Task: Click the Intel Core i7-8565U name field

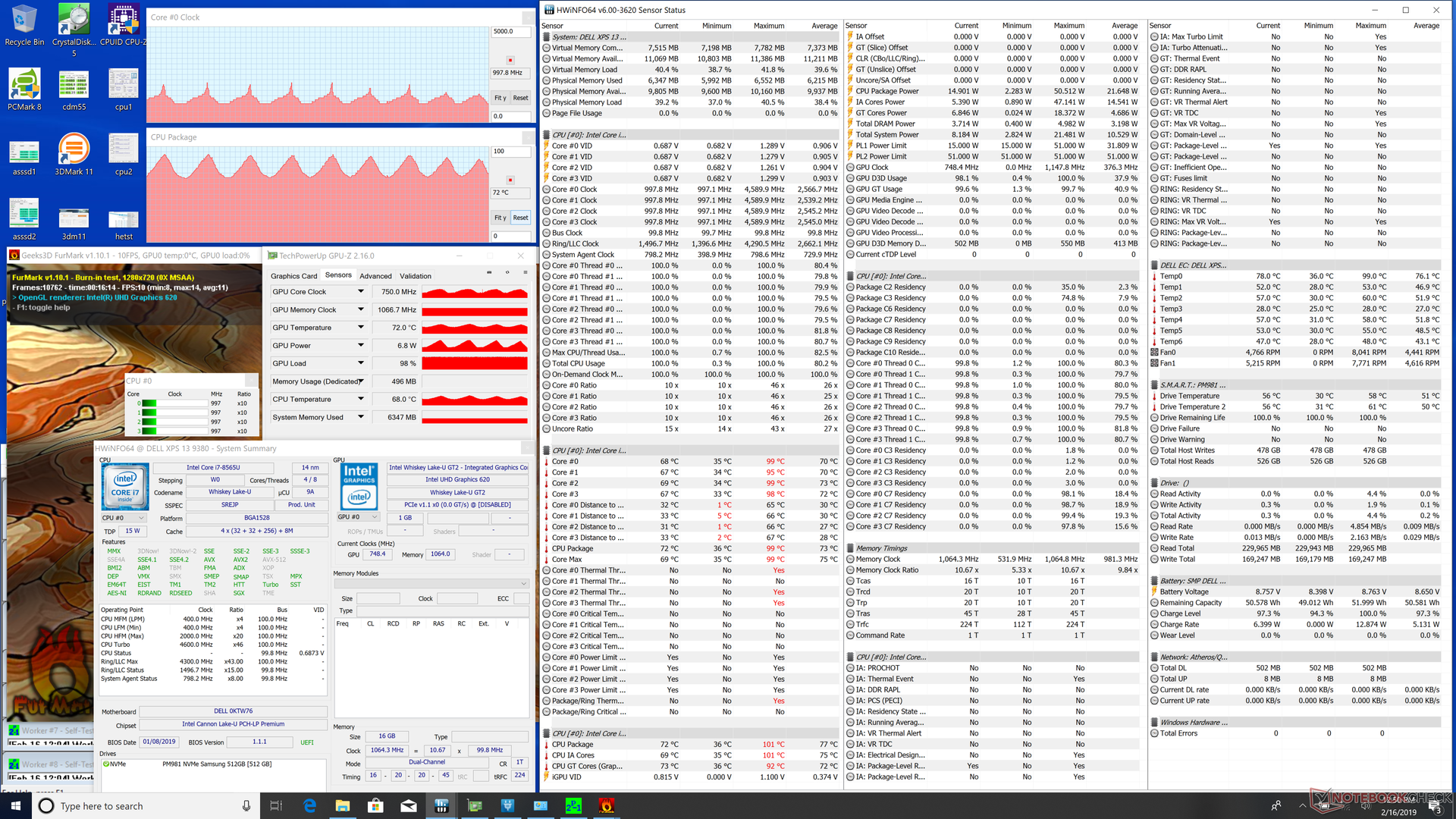Action: pos(213,467)
